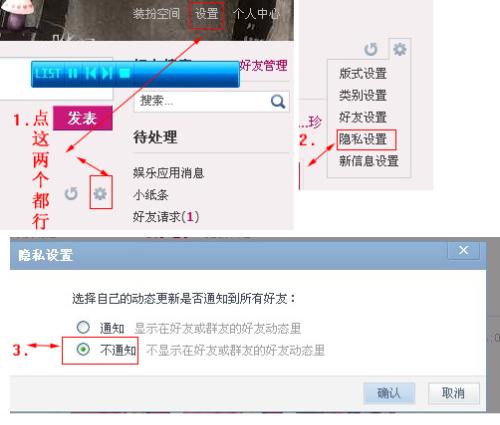Open the LIST playlist in music player

pos(48,73)
